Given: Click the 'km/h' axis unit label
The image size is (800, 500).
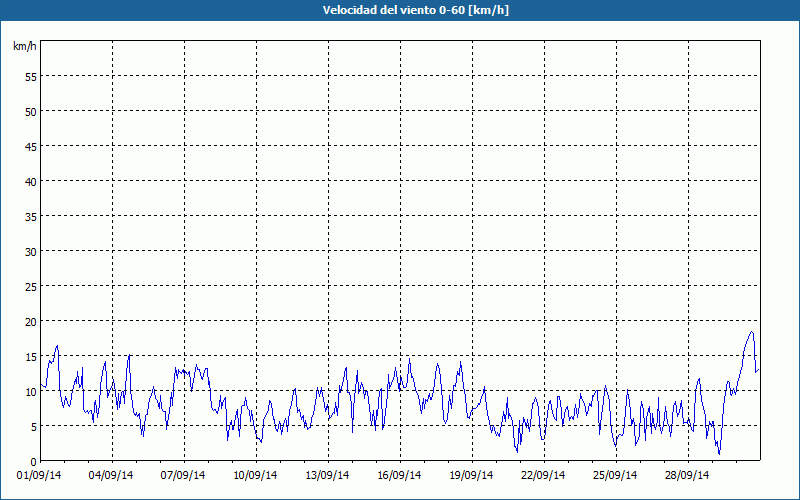Looking at the screenshot, I should (x=25, y=46).
